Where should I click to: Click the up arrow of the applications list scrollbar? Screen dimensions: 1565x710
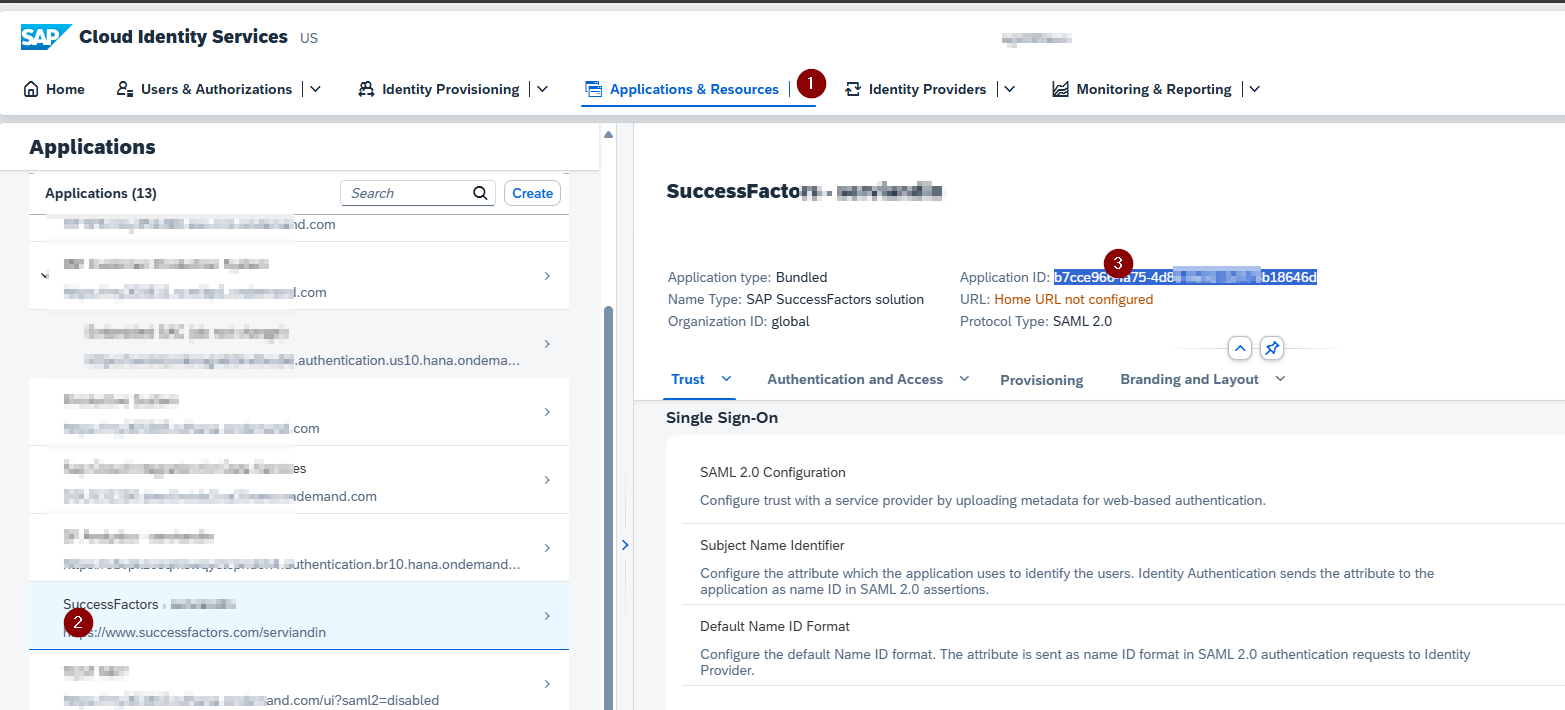point(607,133)
